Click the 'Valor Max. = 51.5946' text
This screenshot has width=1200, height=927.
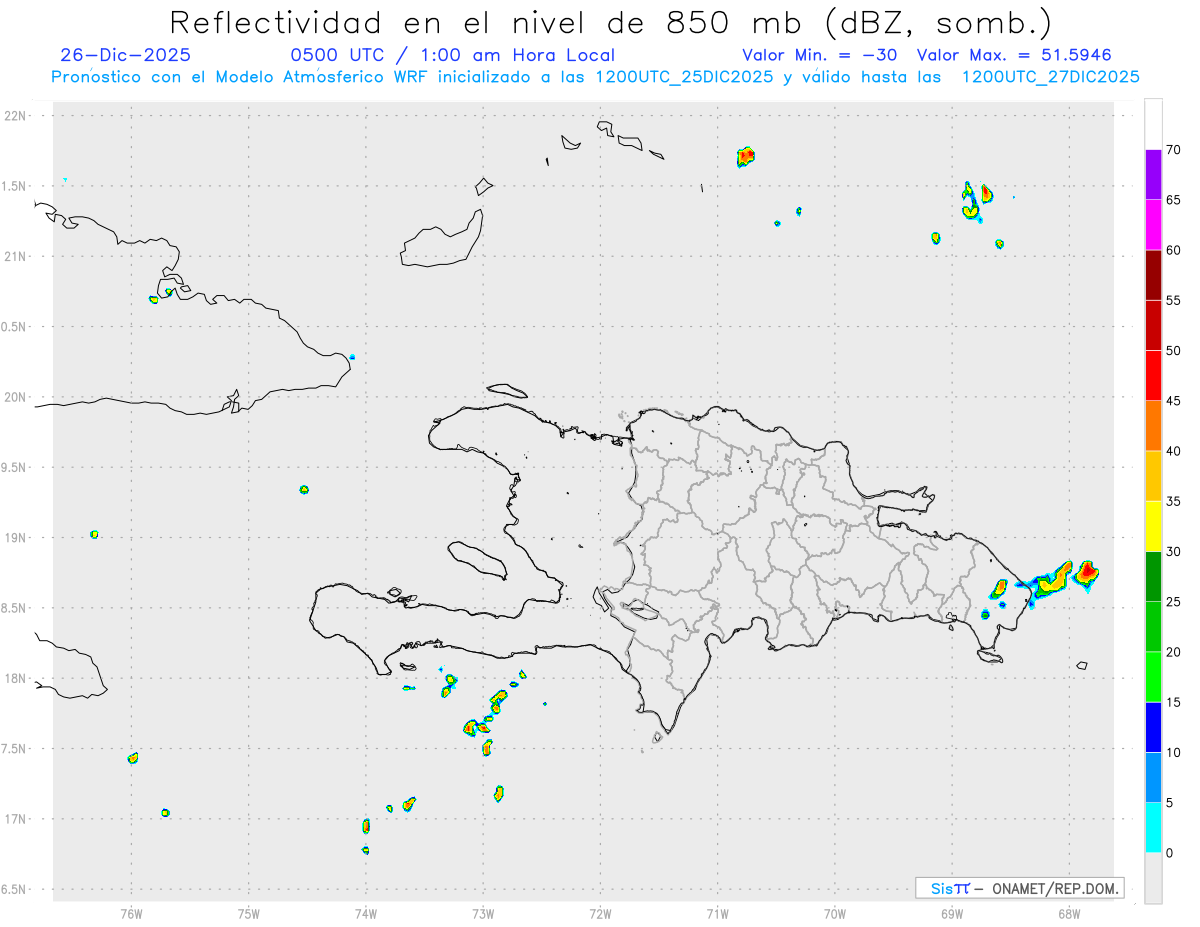pyautogui.click(x=1014, y=55)
